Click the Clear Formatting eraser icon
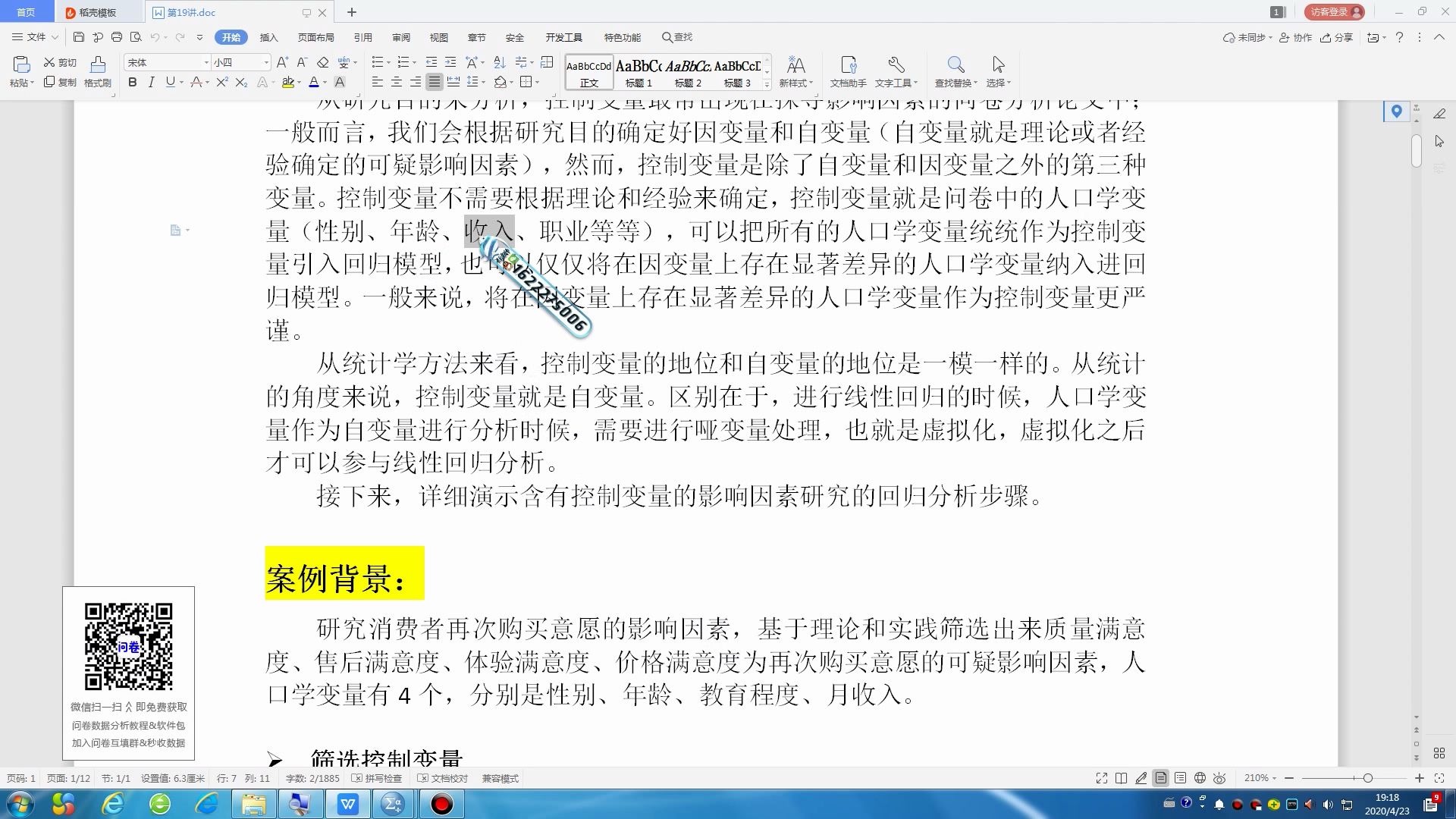This screenshot has height=819, width=1456. tap(323, 62)
